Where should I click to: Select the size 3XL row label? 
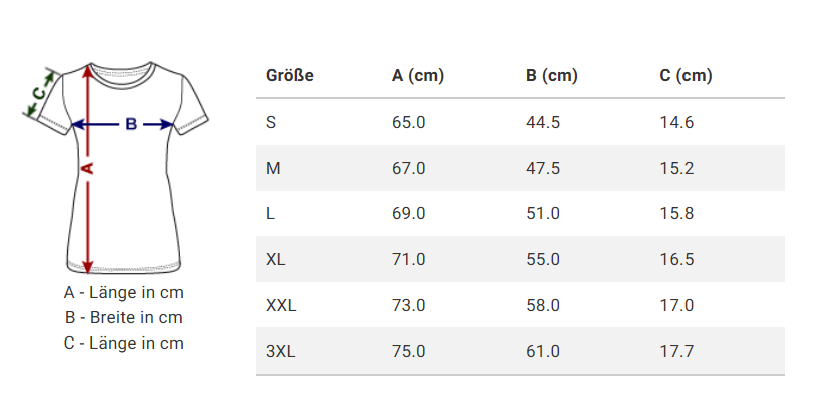click(280, 351)
